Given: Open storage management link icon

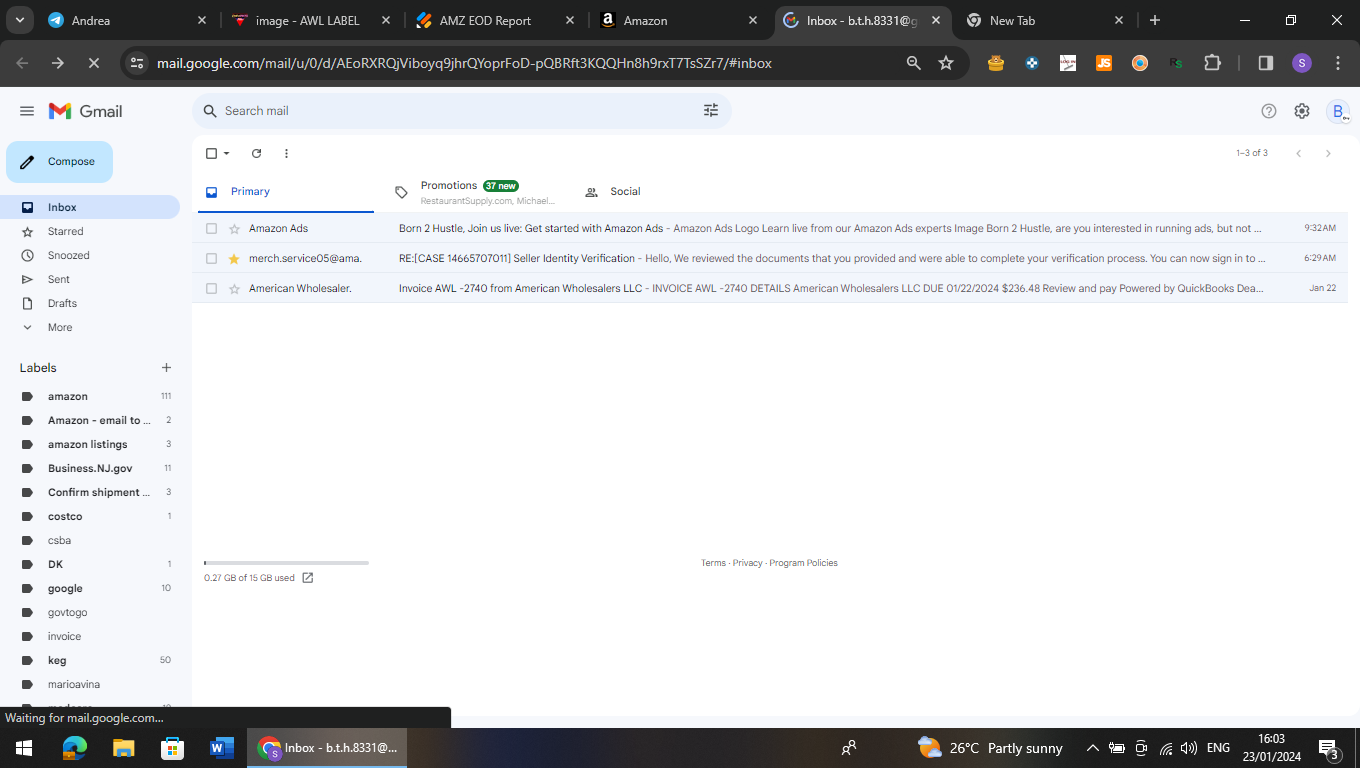Looking at the screenshot, I should (308, 578).
